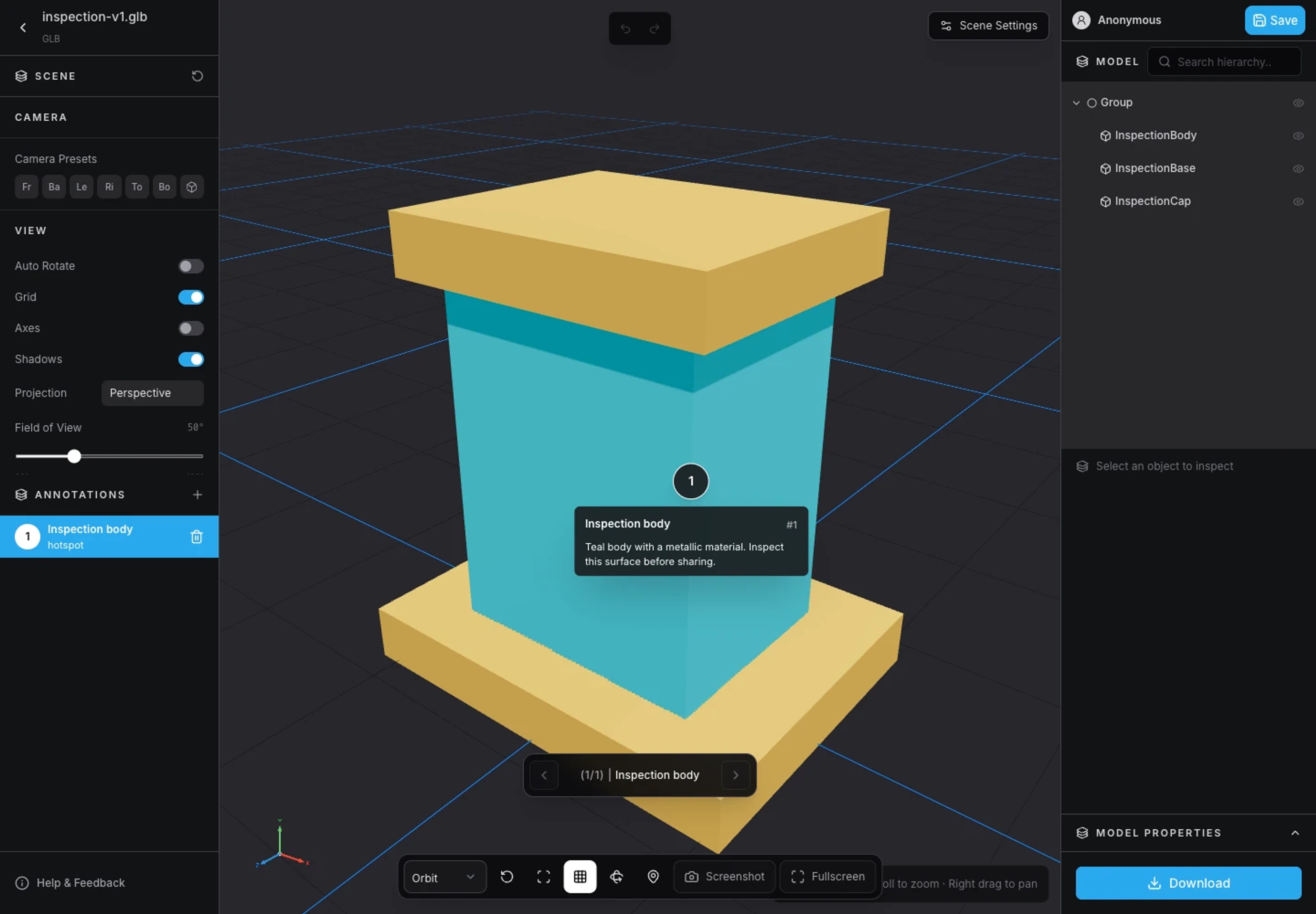Hide InspectionBody with its eye icon

(1298, 136)
